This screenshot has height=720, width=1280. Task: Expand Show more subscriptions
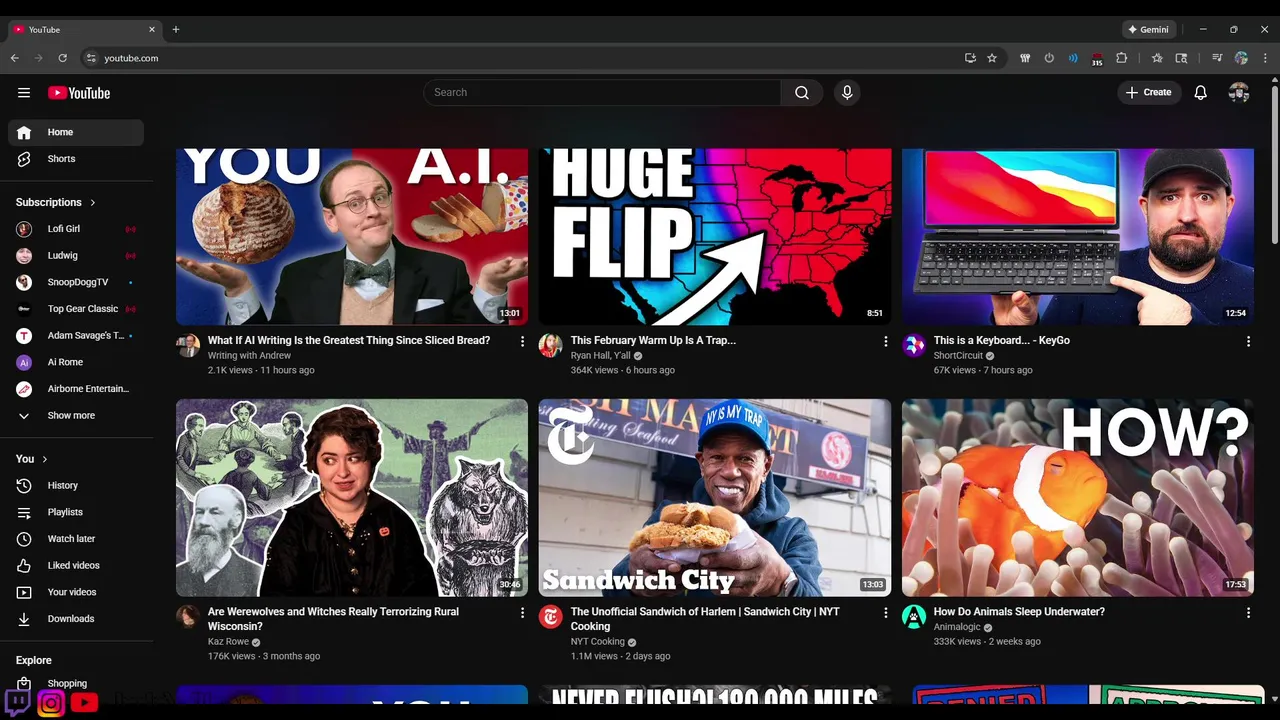pos(72,416)
